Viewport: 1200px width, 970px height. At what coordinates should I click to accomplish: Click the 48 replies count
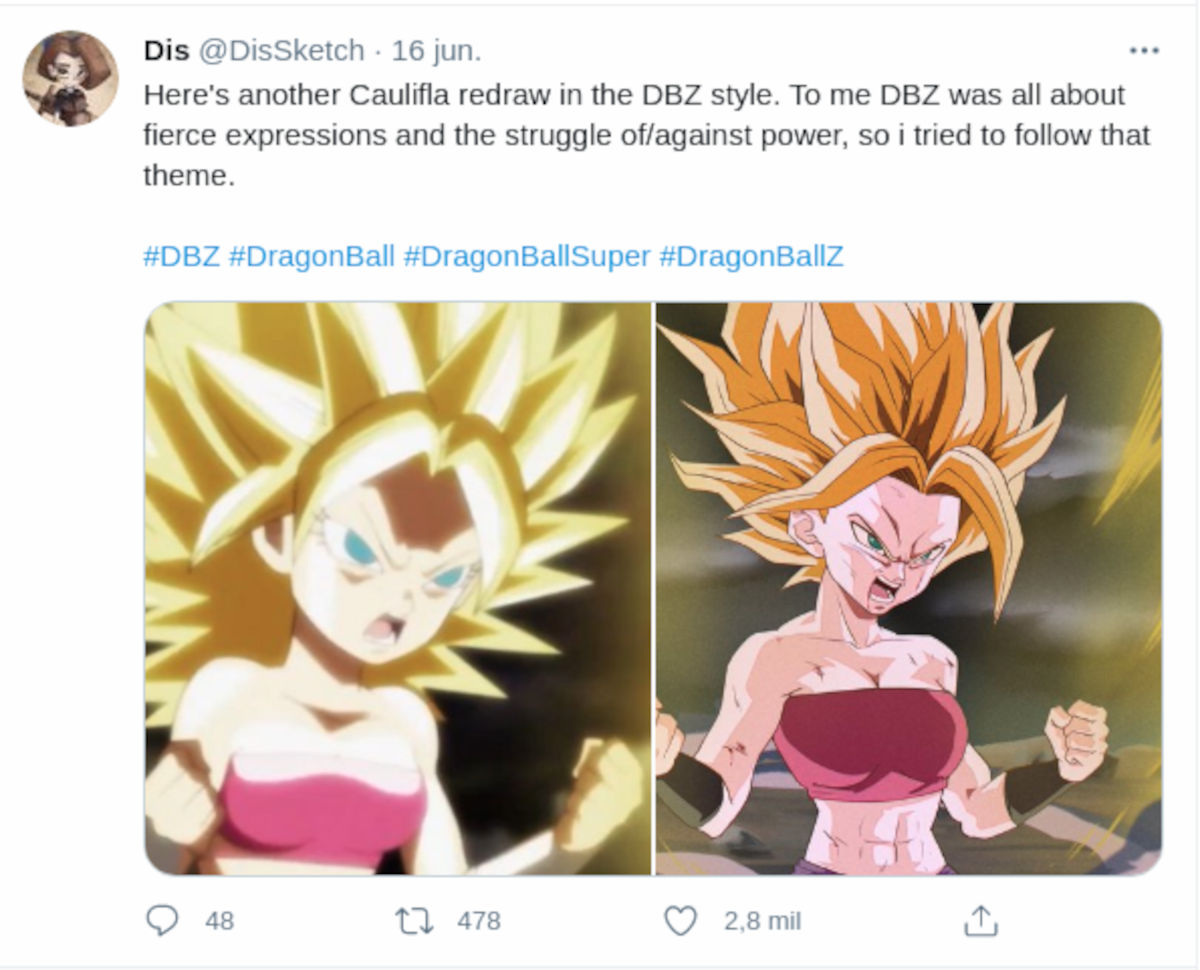point(219,920)
